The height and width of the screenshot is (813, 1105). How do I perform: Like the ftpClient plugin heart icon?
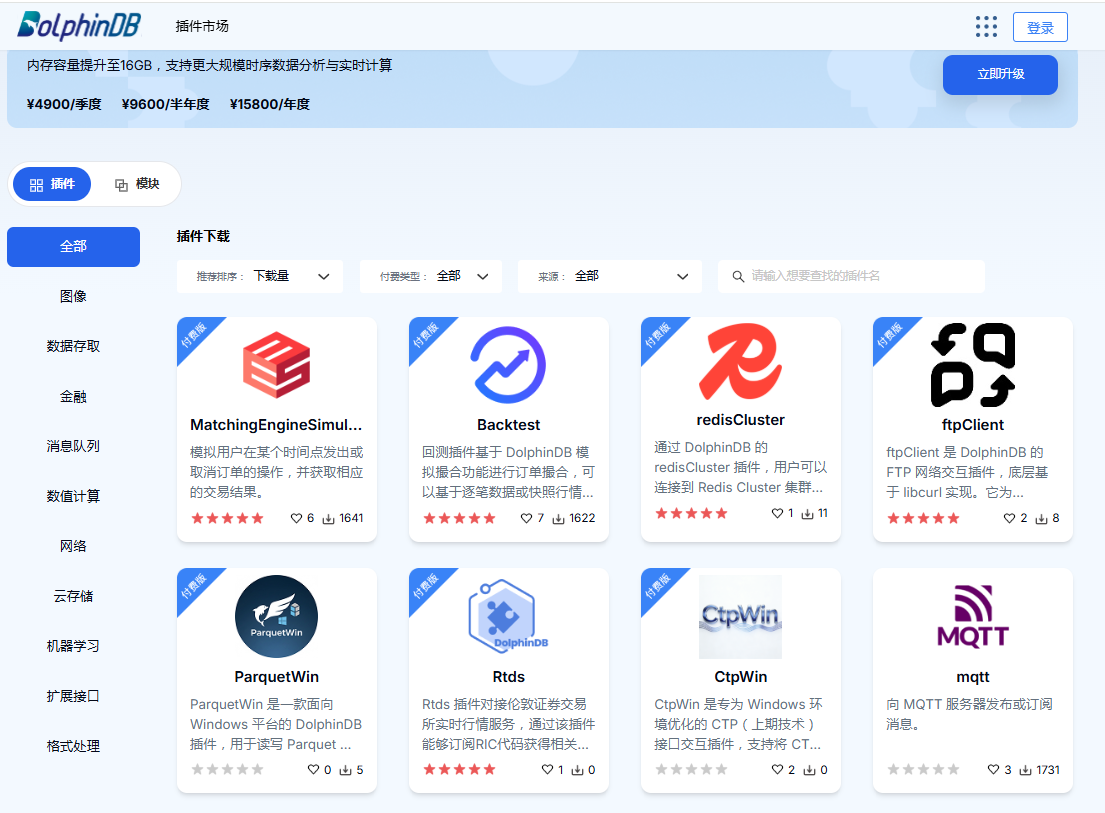point(1009,519)
